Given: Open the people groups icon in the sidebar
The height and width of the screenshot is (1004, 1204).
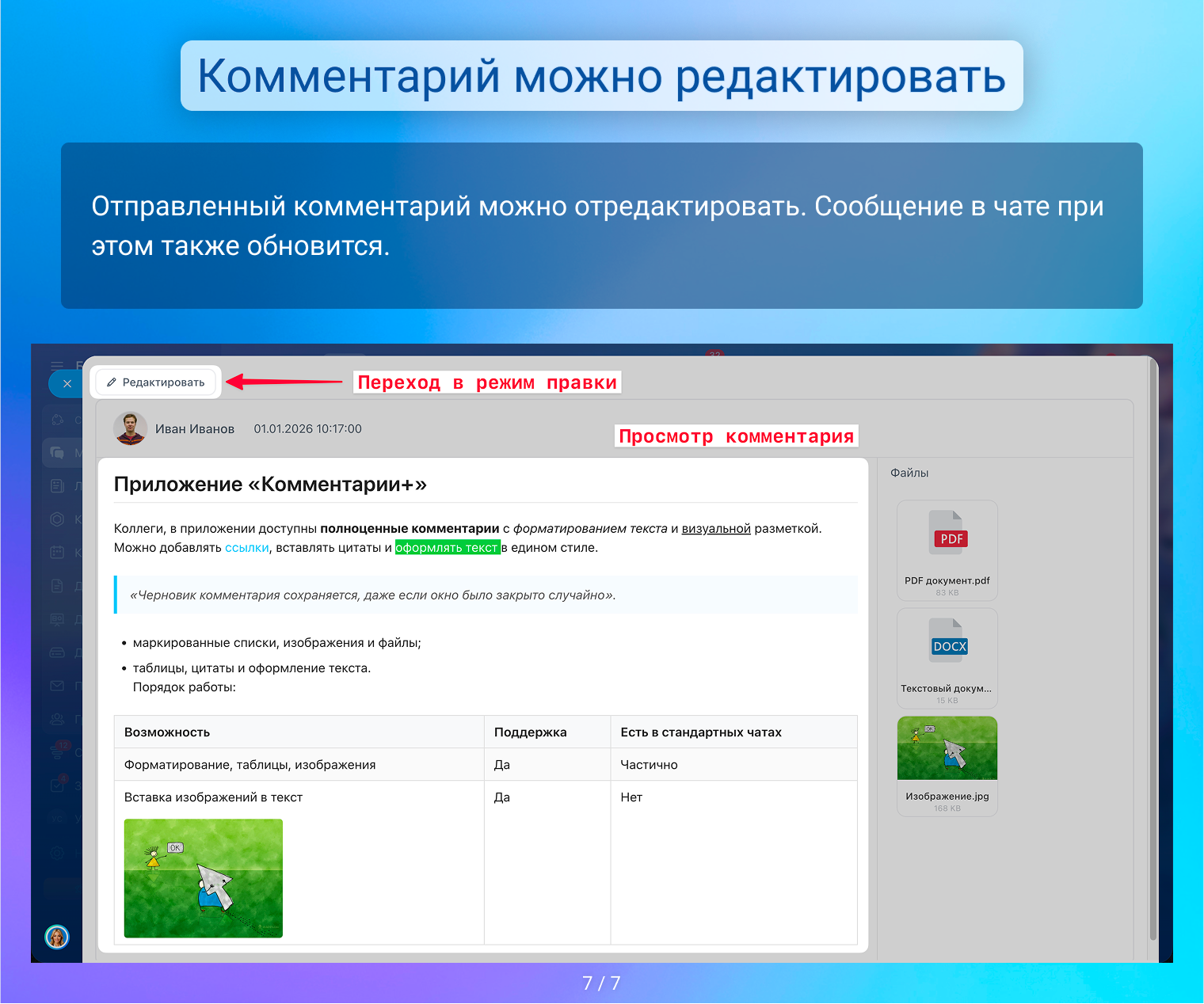Looking at the screenshot, I should [57, 719].
